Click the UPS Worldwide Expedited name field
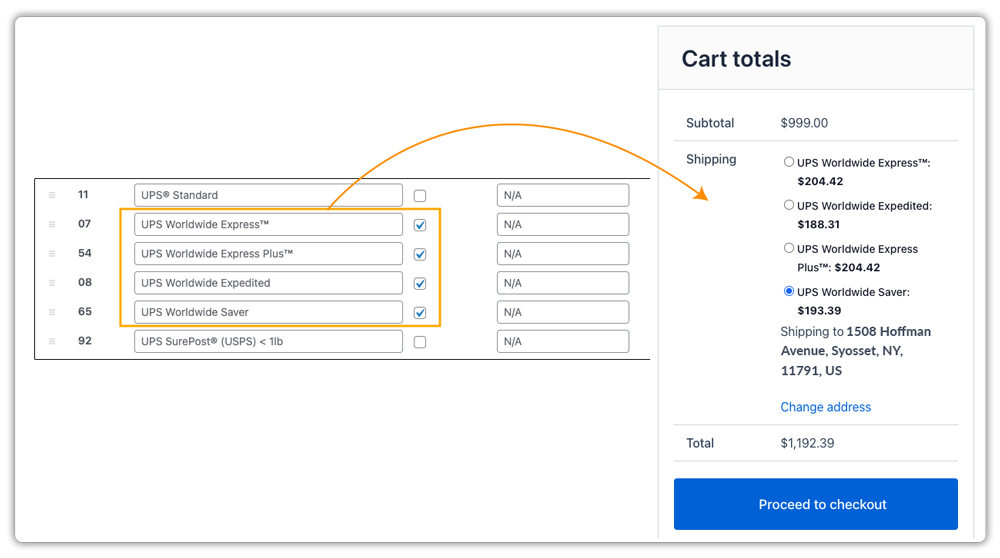 pos(268,283)
